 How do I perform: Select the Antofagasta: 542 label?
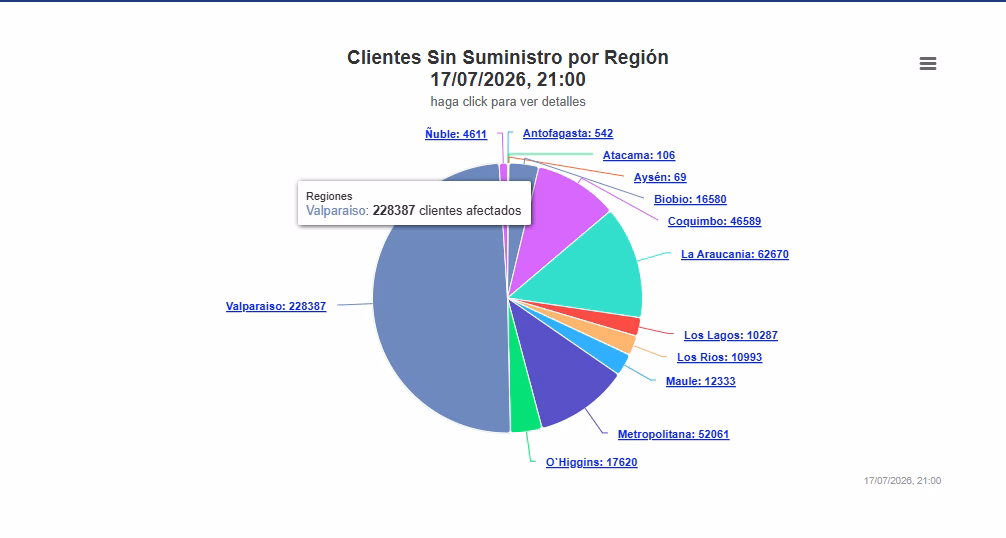tap(568, 133)
